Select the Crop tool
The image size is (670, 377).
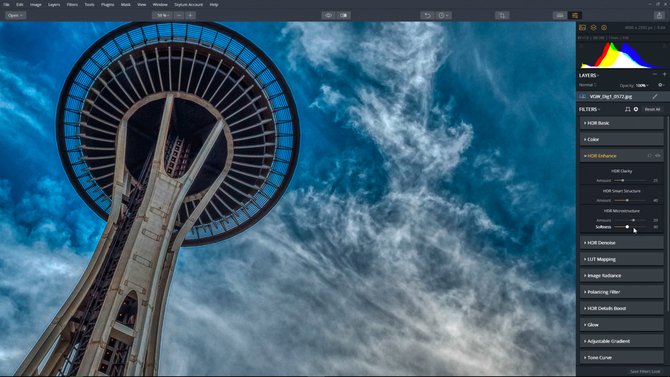[x=502, y=15]
